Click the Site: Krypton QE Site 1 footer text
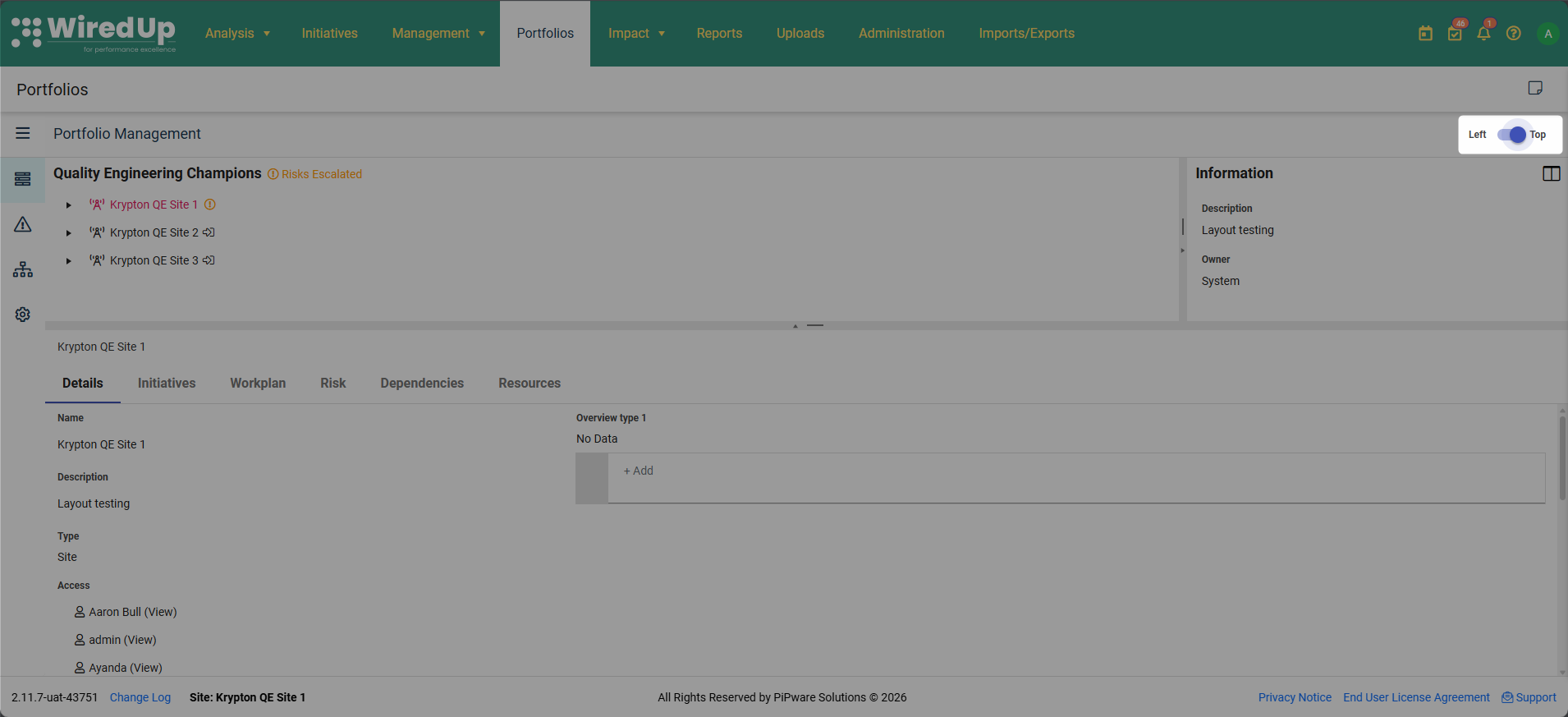 [x=247, y=697]
